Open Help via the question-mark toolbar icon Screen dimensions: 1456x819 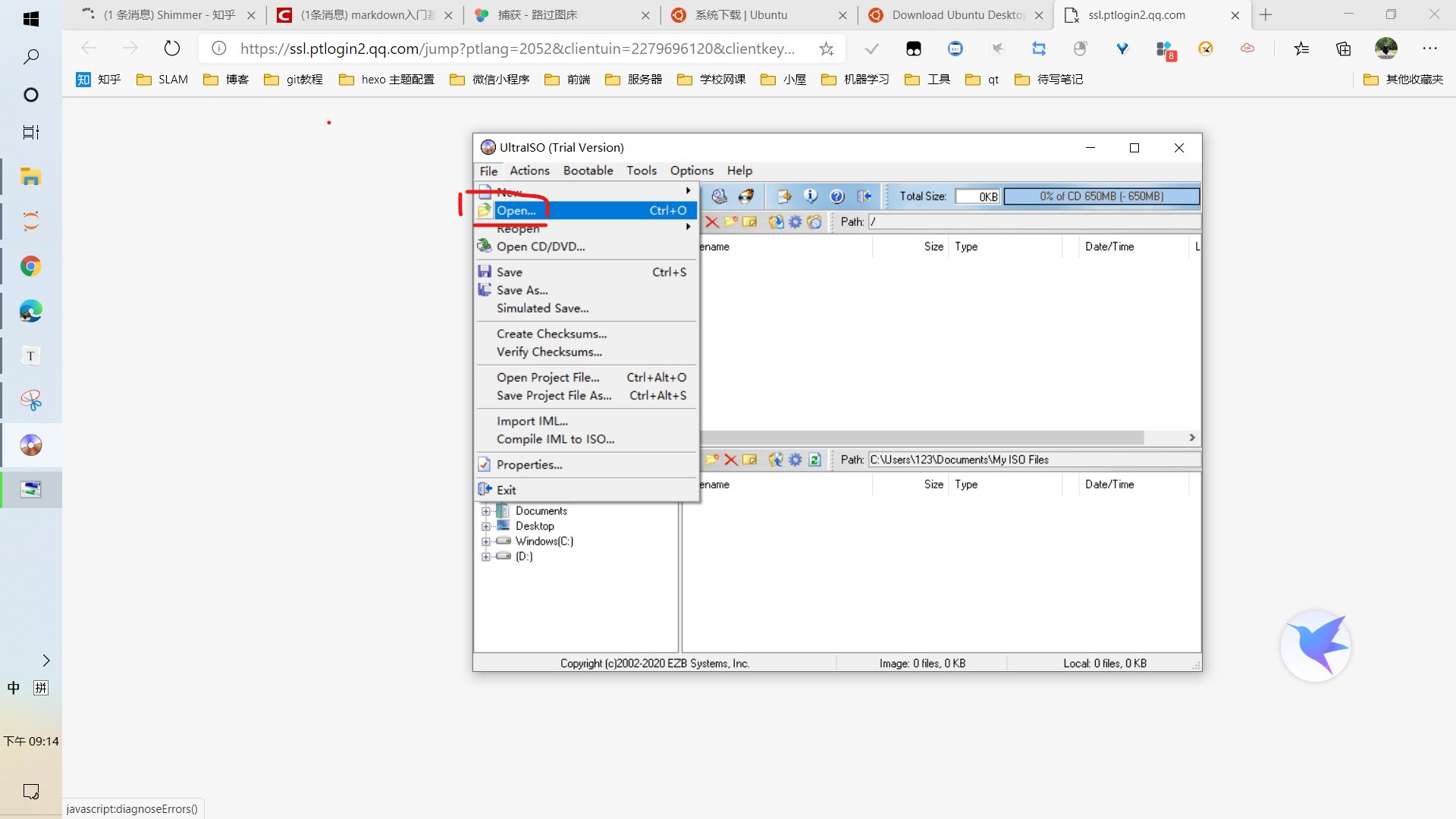[x=837, y=196]
